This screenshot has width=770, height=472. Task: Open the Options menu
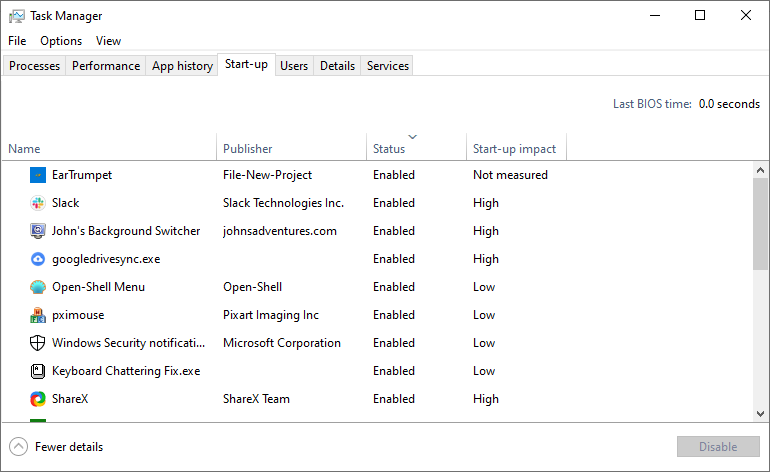click(61, 41)
